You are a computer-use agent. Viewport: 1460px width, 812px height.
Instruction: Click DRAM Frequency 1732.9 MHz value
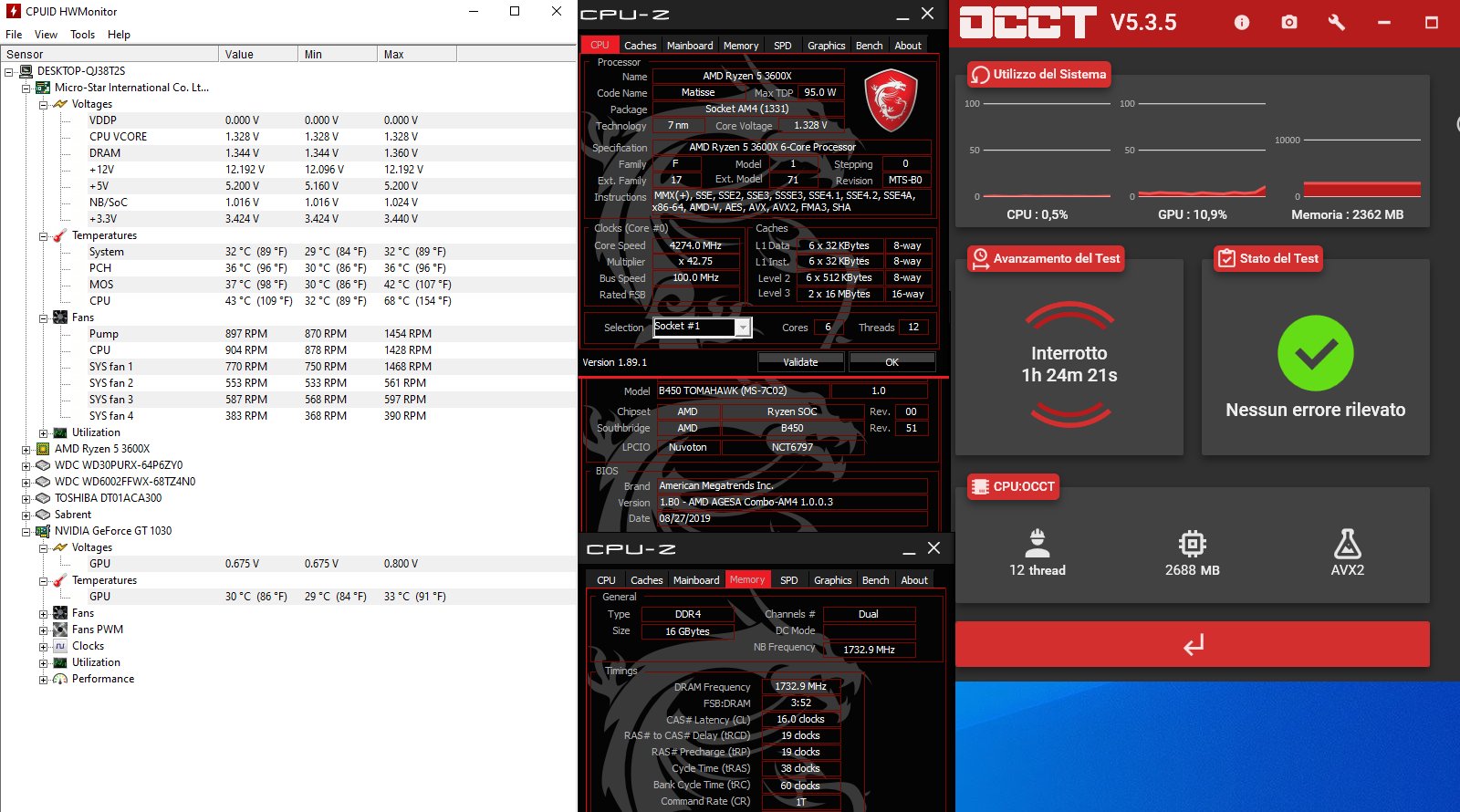tap(800, 686)
